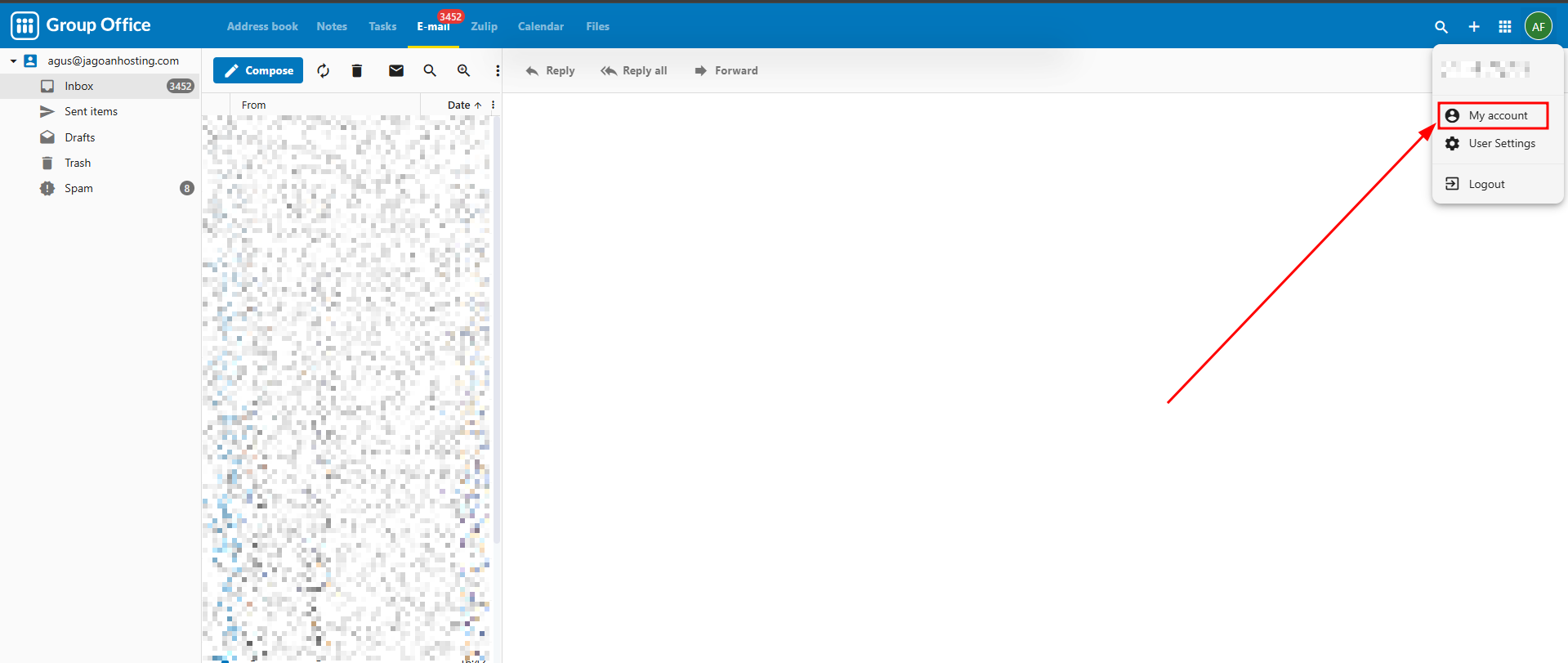
Task: Open advanced search zoom-in icon
Action: pyautogui.click(x=463, y=71)
